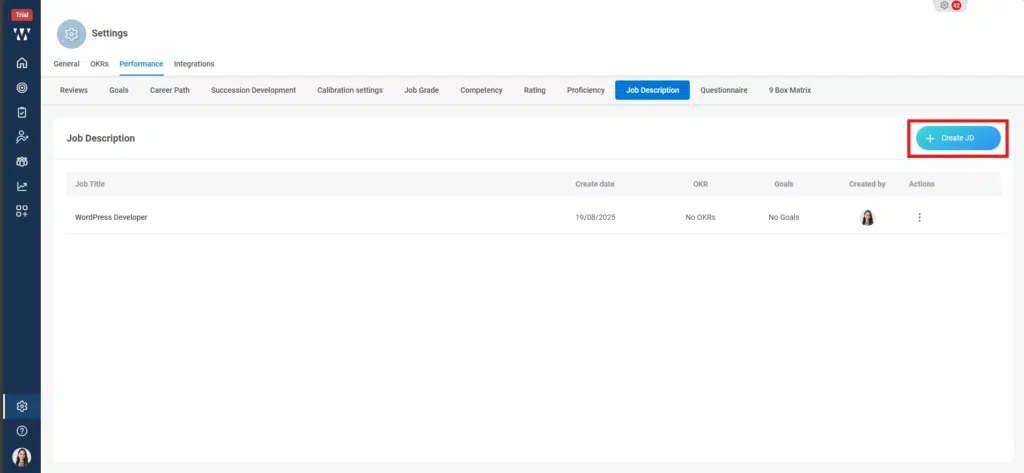Image resolution: width=1024 pixels, height=473 pixels.
Task: Click the Job Description panel heading
Action: [x=101, y=139]
